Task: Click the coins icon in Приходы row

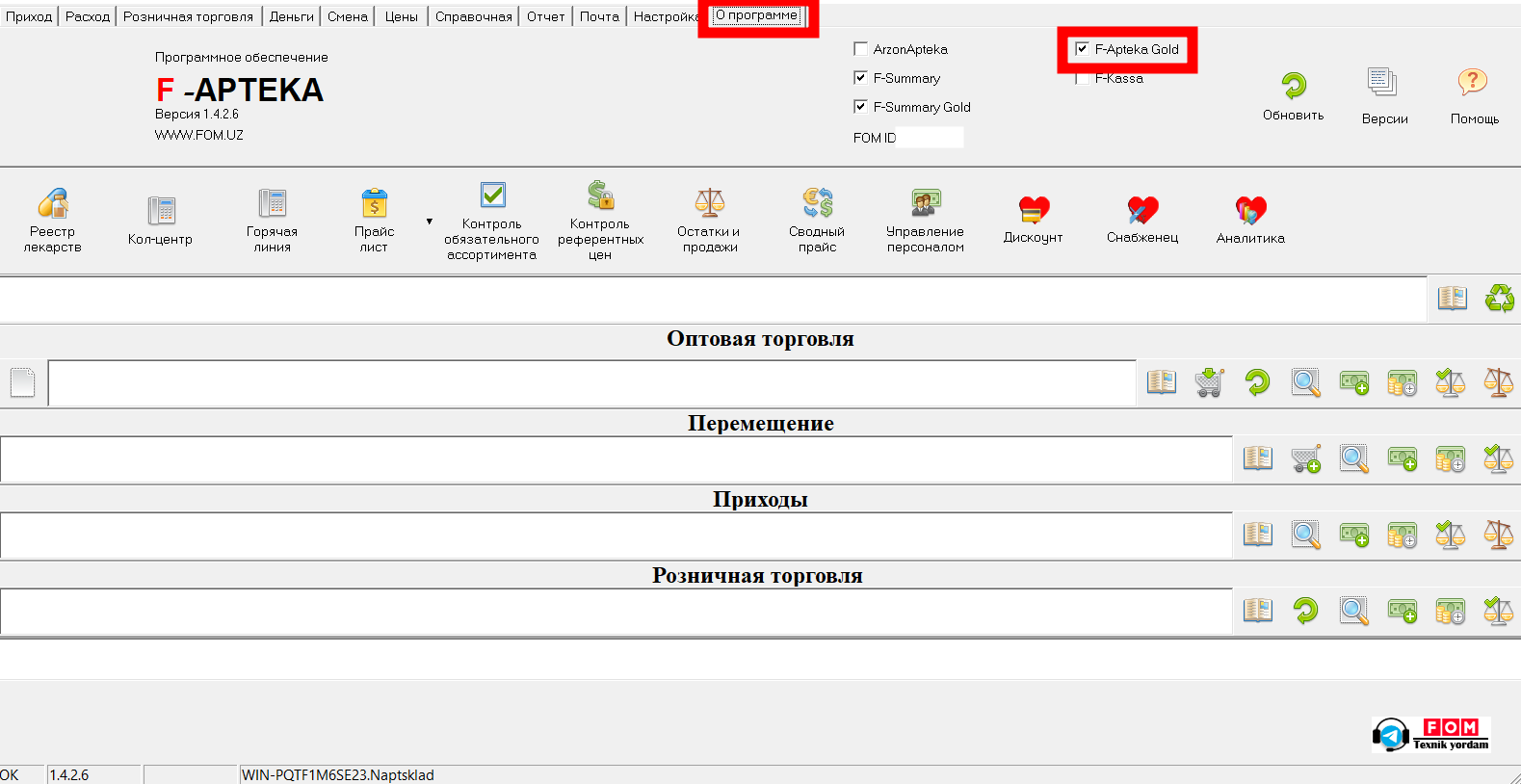Action: pos(1403,535)
